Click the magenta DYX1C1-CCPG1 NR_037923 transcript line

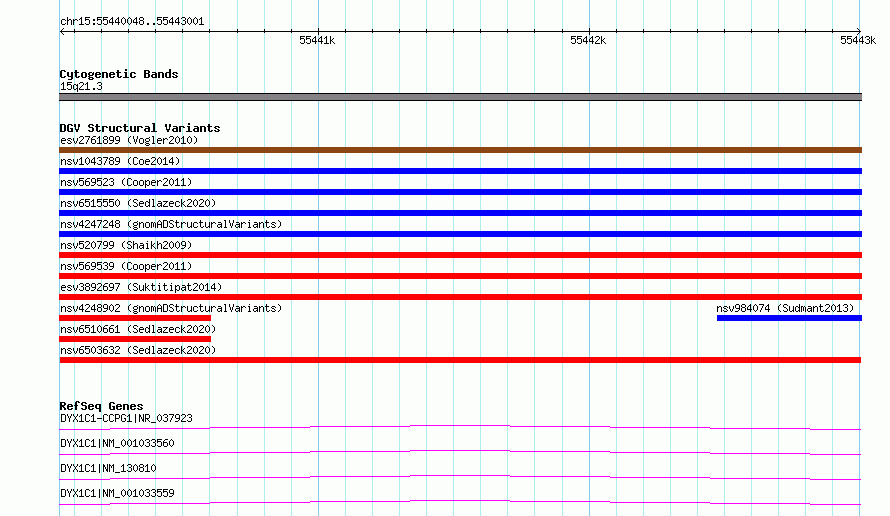[x=460, y=427]
